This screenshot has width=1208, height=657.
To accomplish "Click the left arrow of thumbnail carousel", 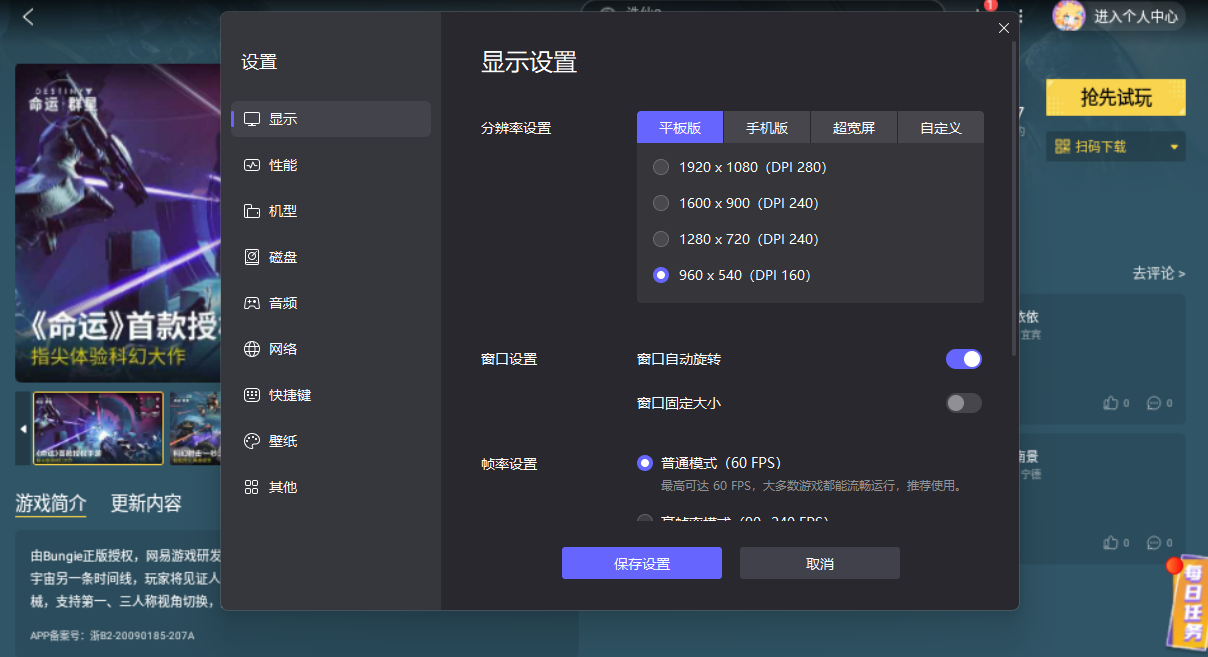I will pos(24,429).
